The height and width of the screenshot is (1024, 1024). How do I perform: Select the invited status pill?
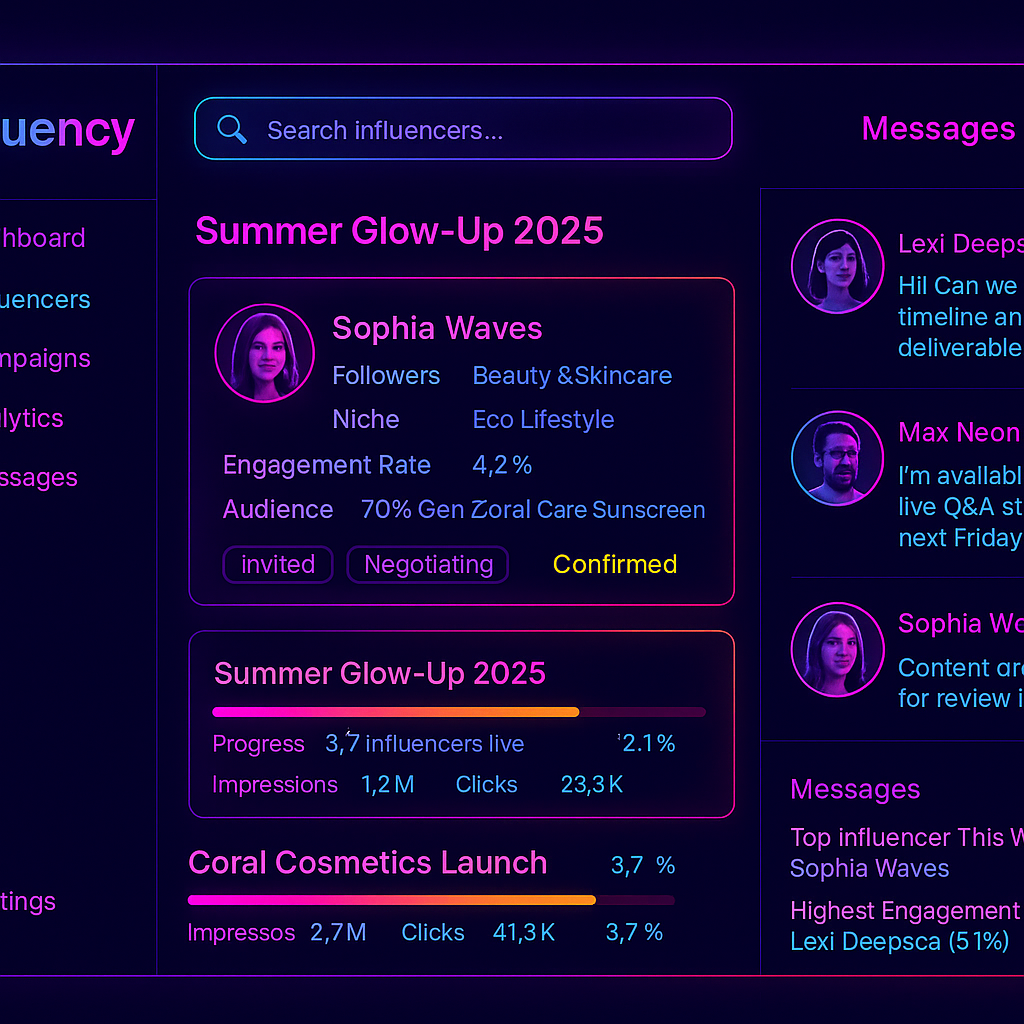pyautogui.click(x=277, y=565)
